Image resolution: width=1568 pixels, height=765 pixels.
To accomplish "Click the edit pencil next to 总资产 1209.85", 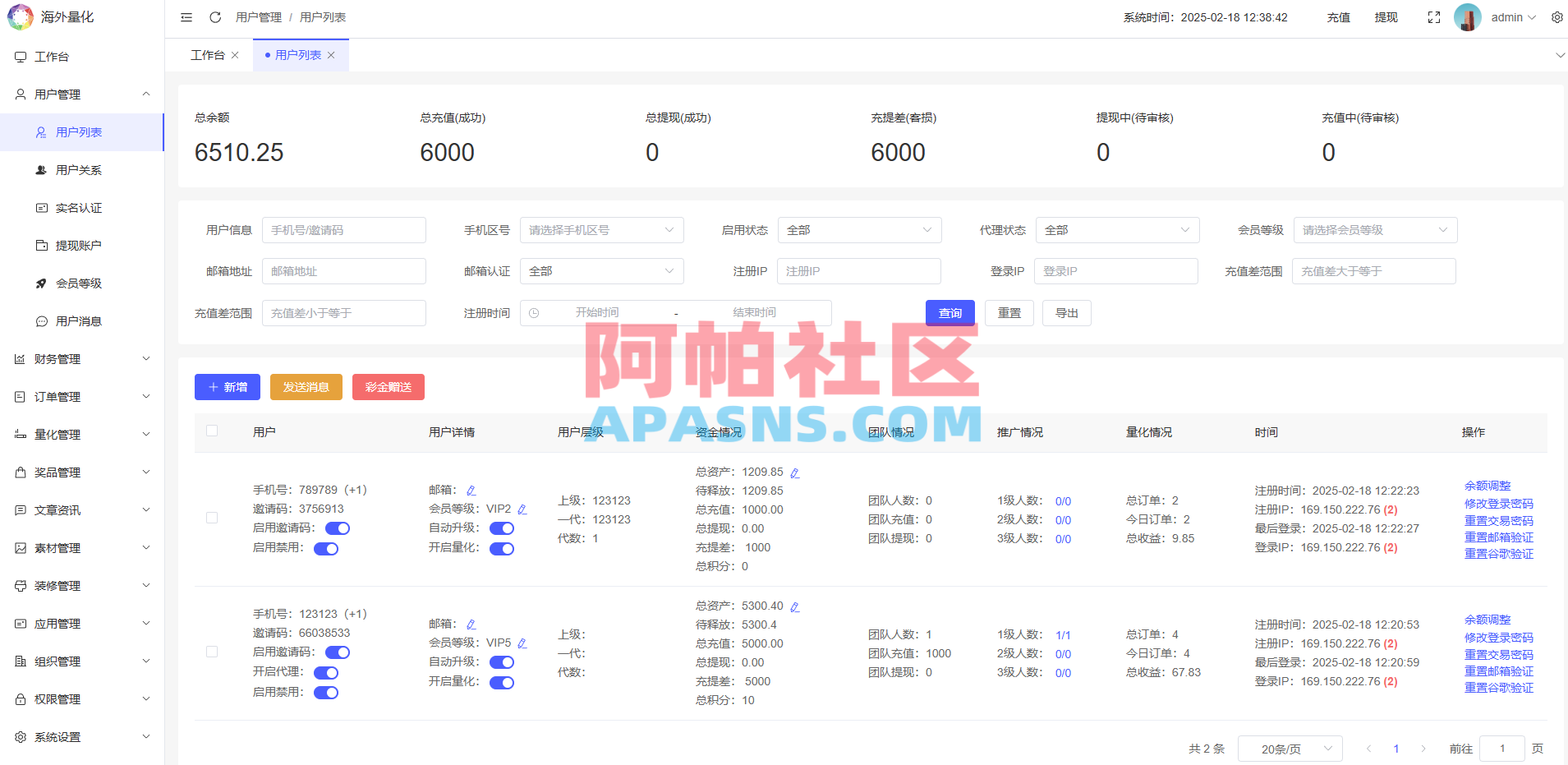I will (794, 472).
